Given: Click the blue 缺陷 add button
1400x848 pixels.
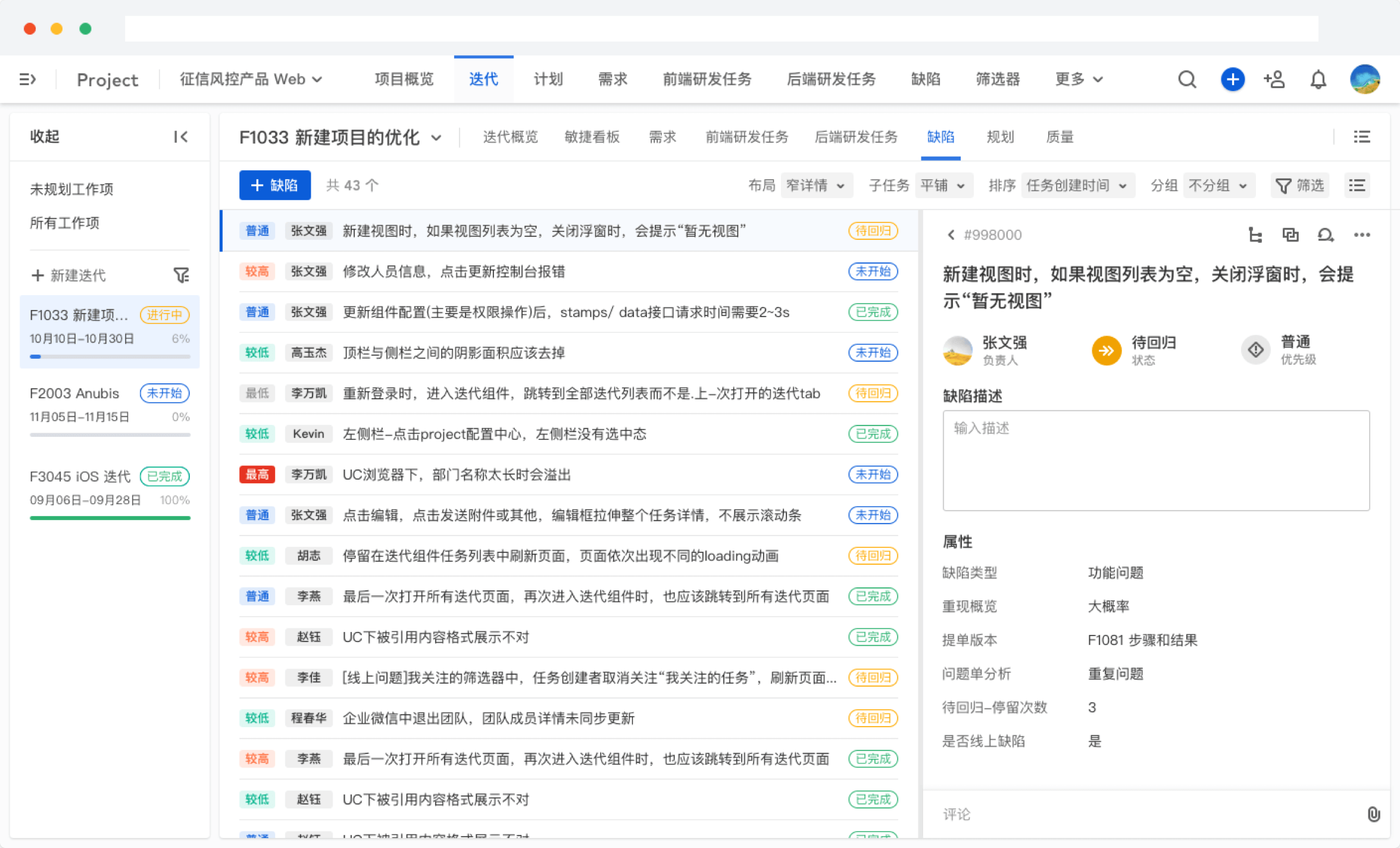Looking at the screenshot, I should click(x=274, y=186).
